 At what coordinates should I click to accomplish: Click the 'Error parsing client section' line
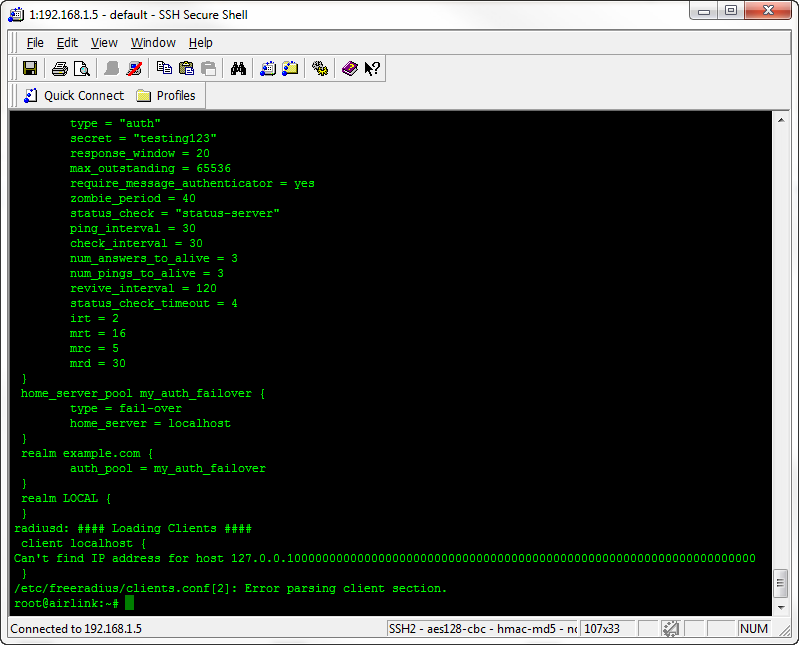(230, 588)
